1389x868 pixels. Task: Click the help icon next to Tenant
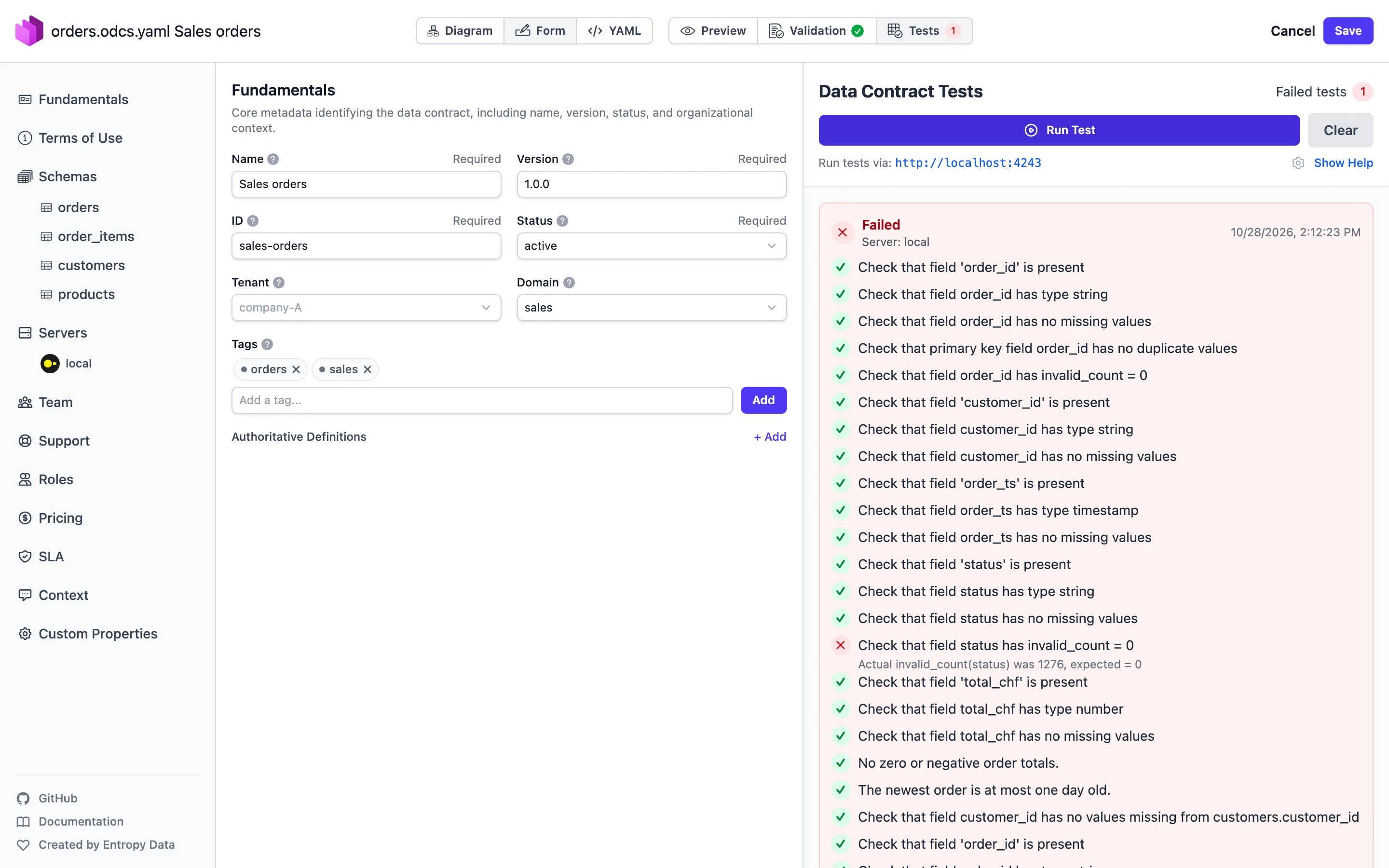[x=279, y=283]
